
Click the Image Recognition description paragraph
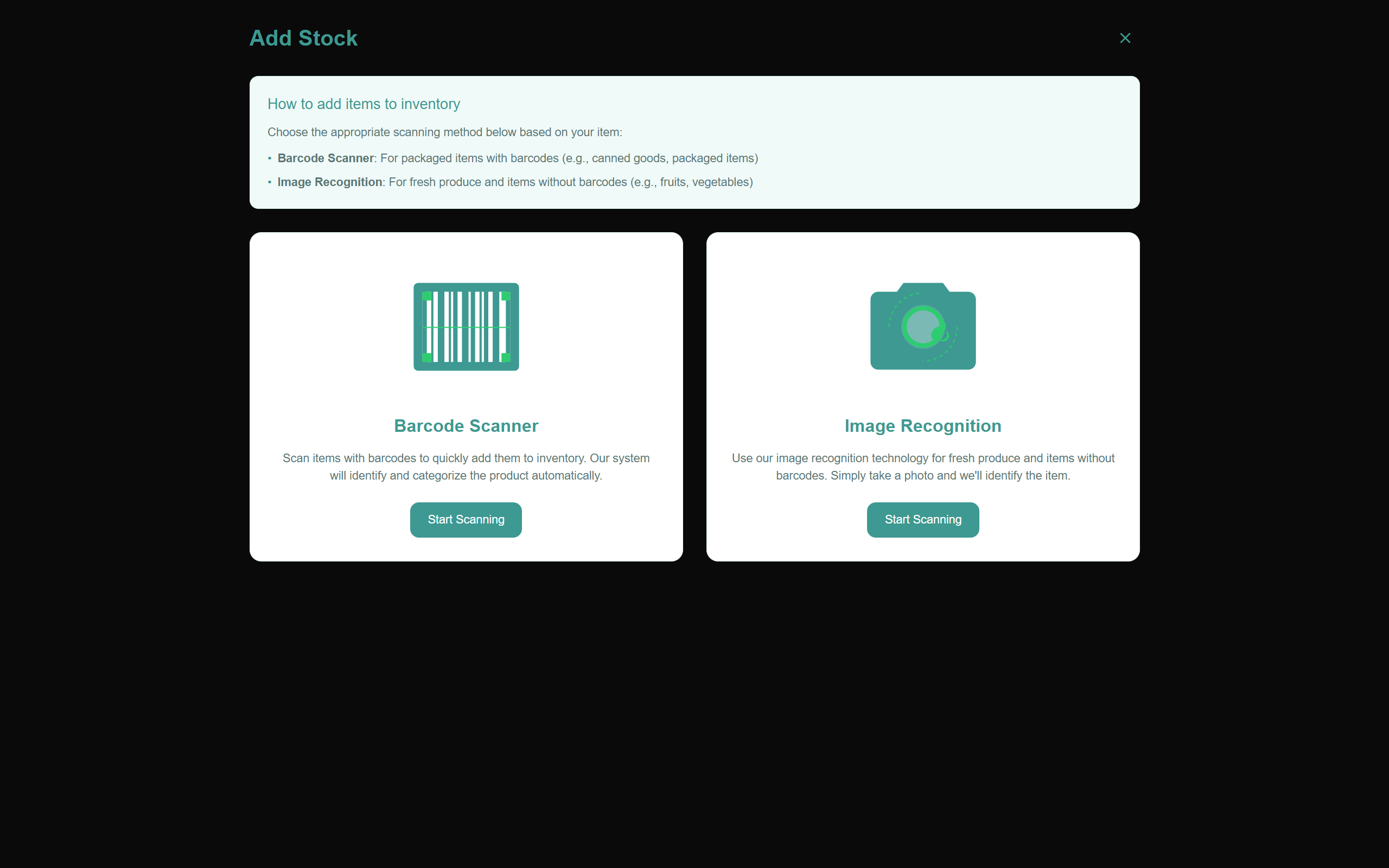tap(922, 467)
